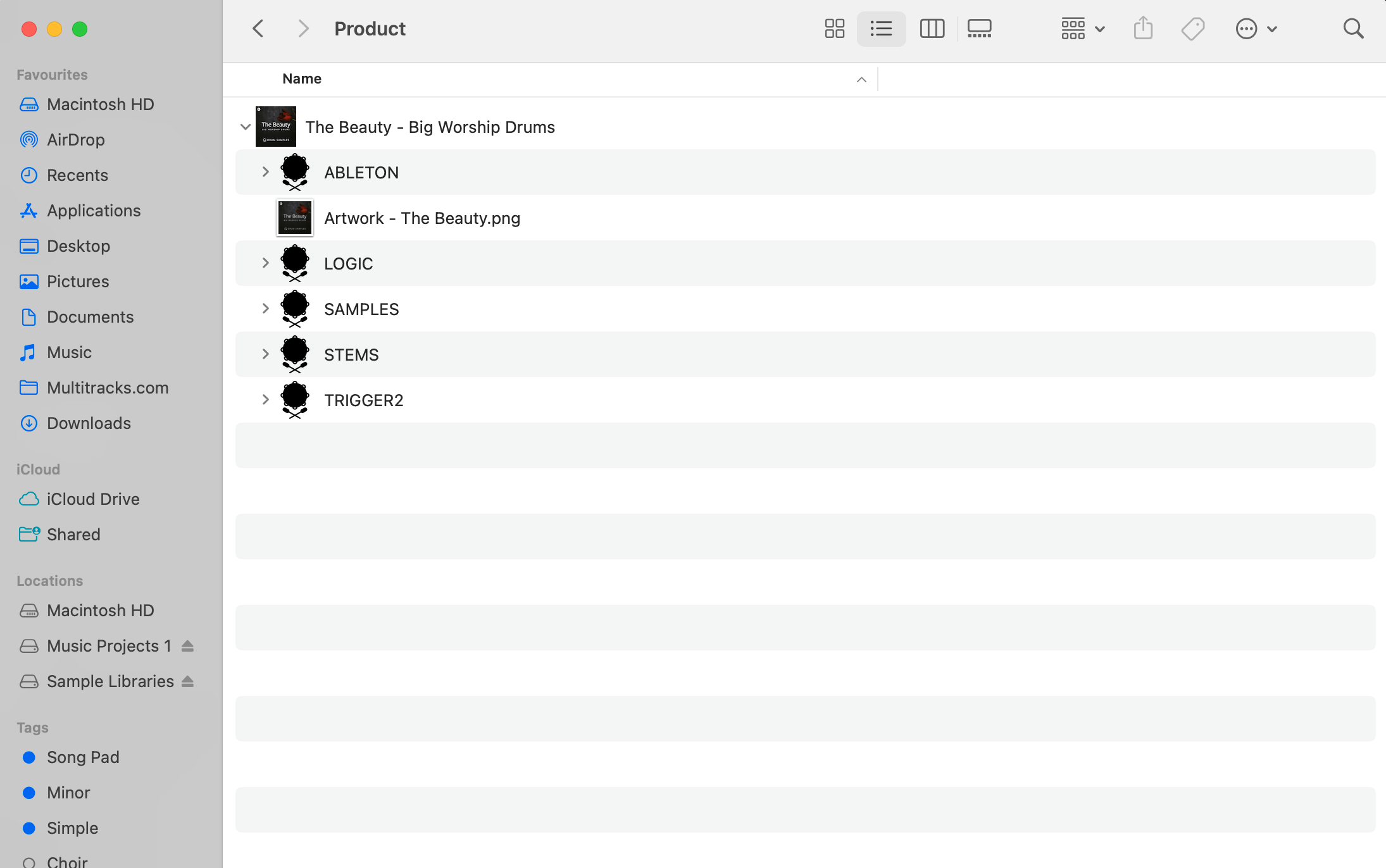Screen dimensions: 1386x868
Task: Click the Edit Tags icon
Action: click(x=1192, y=28)
